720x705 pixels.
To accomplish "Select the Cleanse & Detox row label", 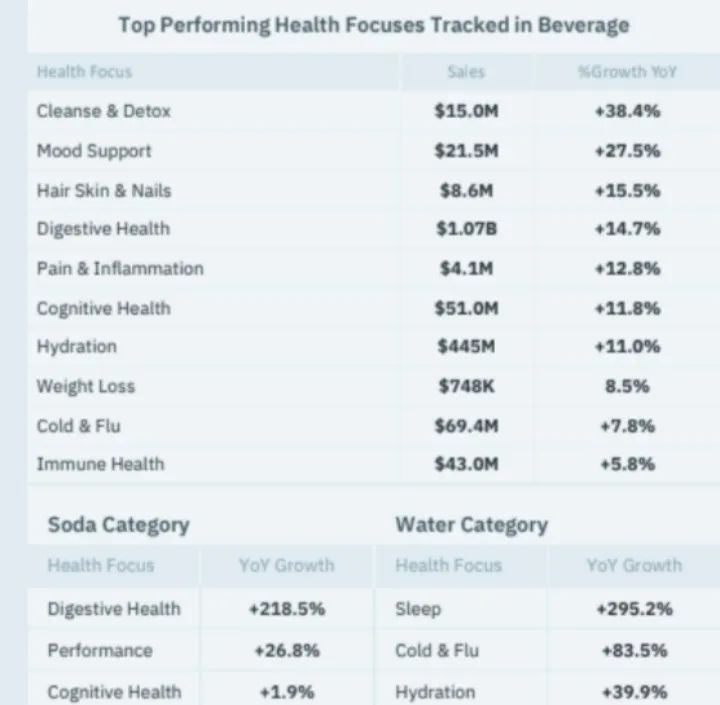I will [103, 111].
